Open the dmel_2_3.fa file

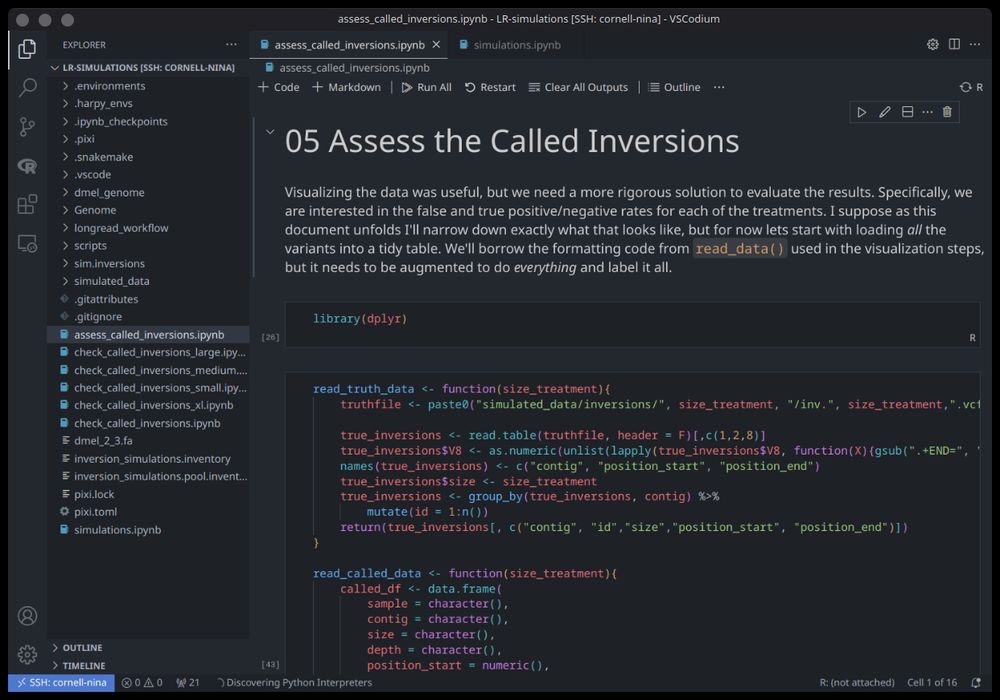pos(103,441)
